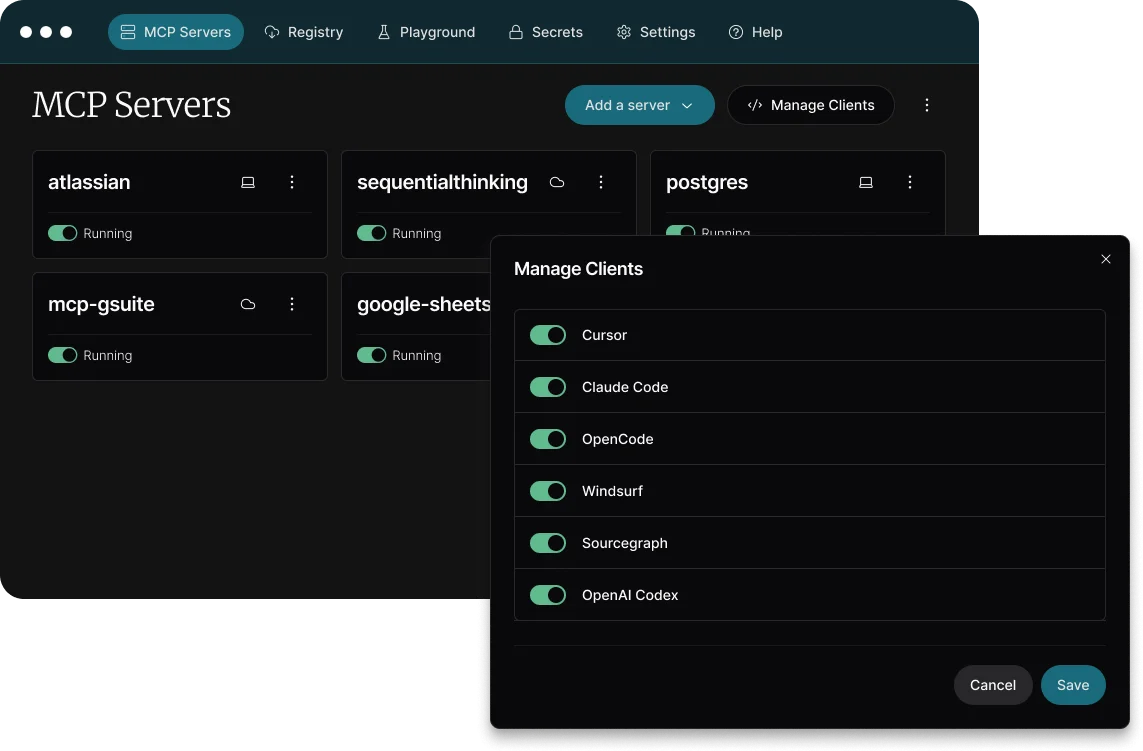
Task: Cancel the Manage Clients dialog
Action: tap(992, 685)
